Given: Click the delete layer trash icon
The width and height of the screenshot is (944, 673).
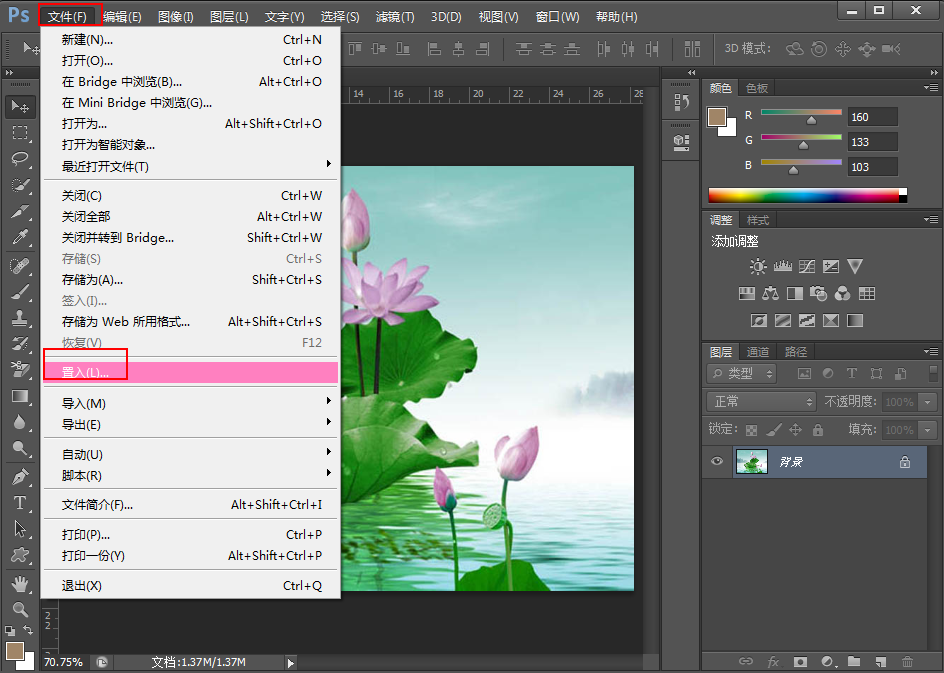Looking at the screenshot, I should 907,662.
